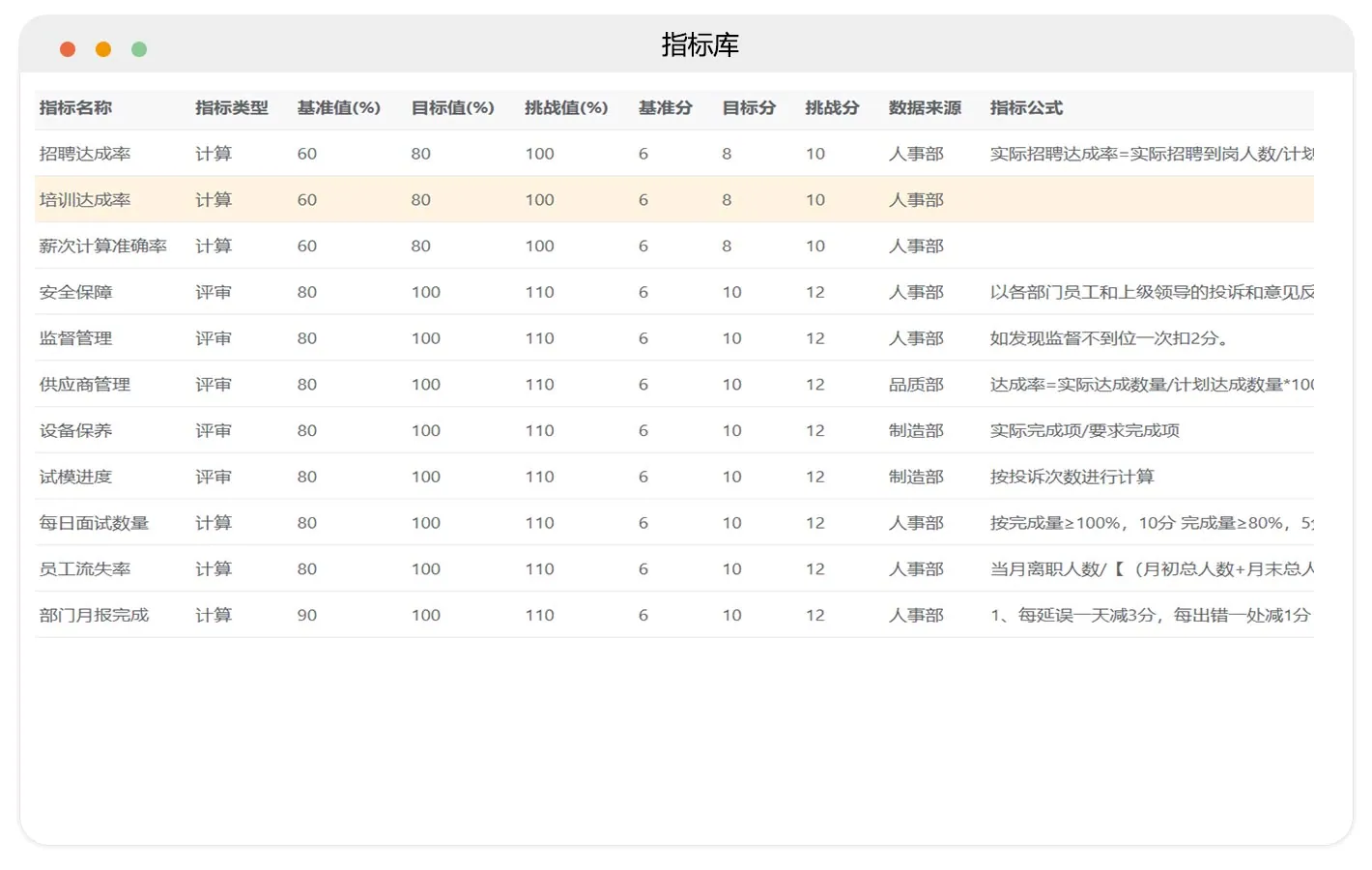
Task: Click the 目标值(%) column header
Action: tap(453, 108)
